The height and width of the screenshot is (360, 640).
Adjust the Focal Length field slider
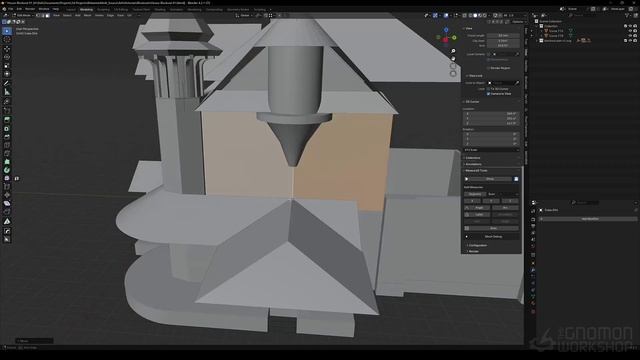point(503,36)
